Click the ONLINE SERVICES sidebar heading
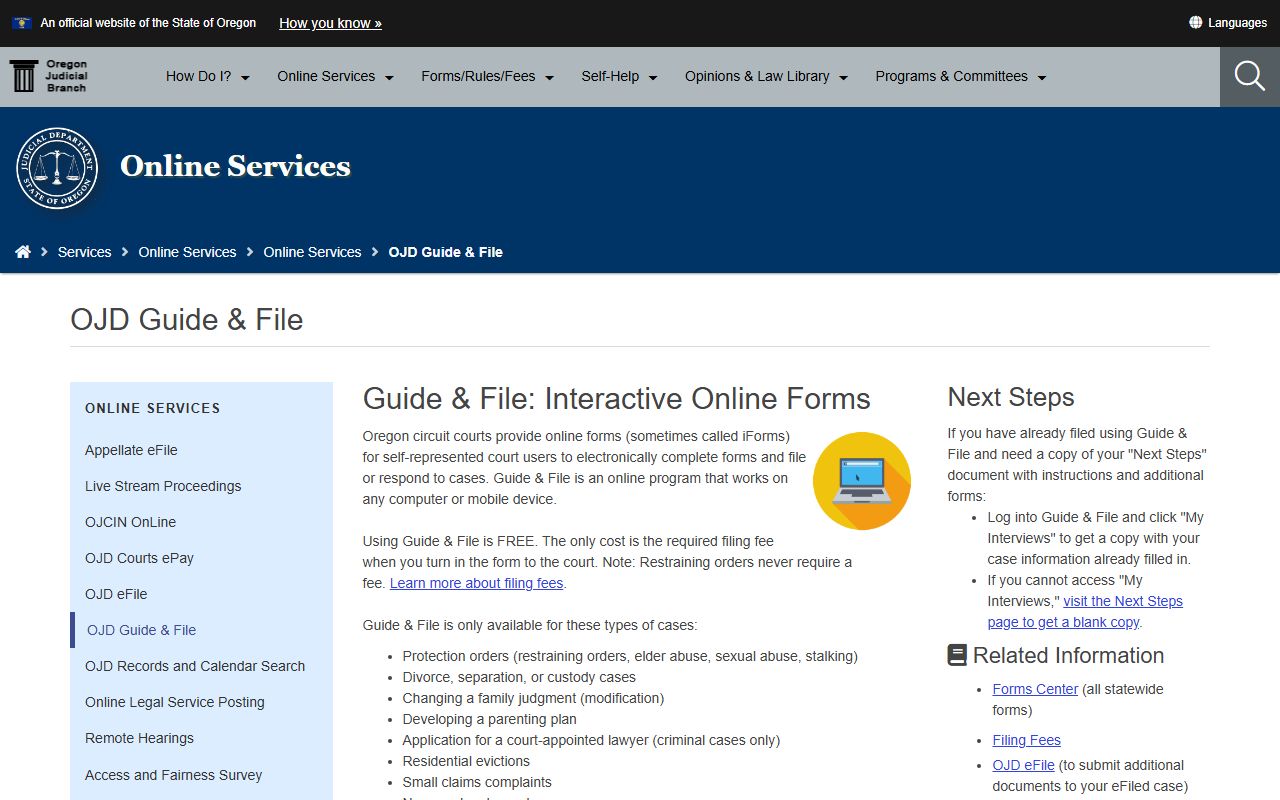This screenshot has width=1280, height=800. point(153,408)
